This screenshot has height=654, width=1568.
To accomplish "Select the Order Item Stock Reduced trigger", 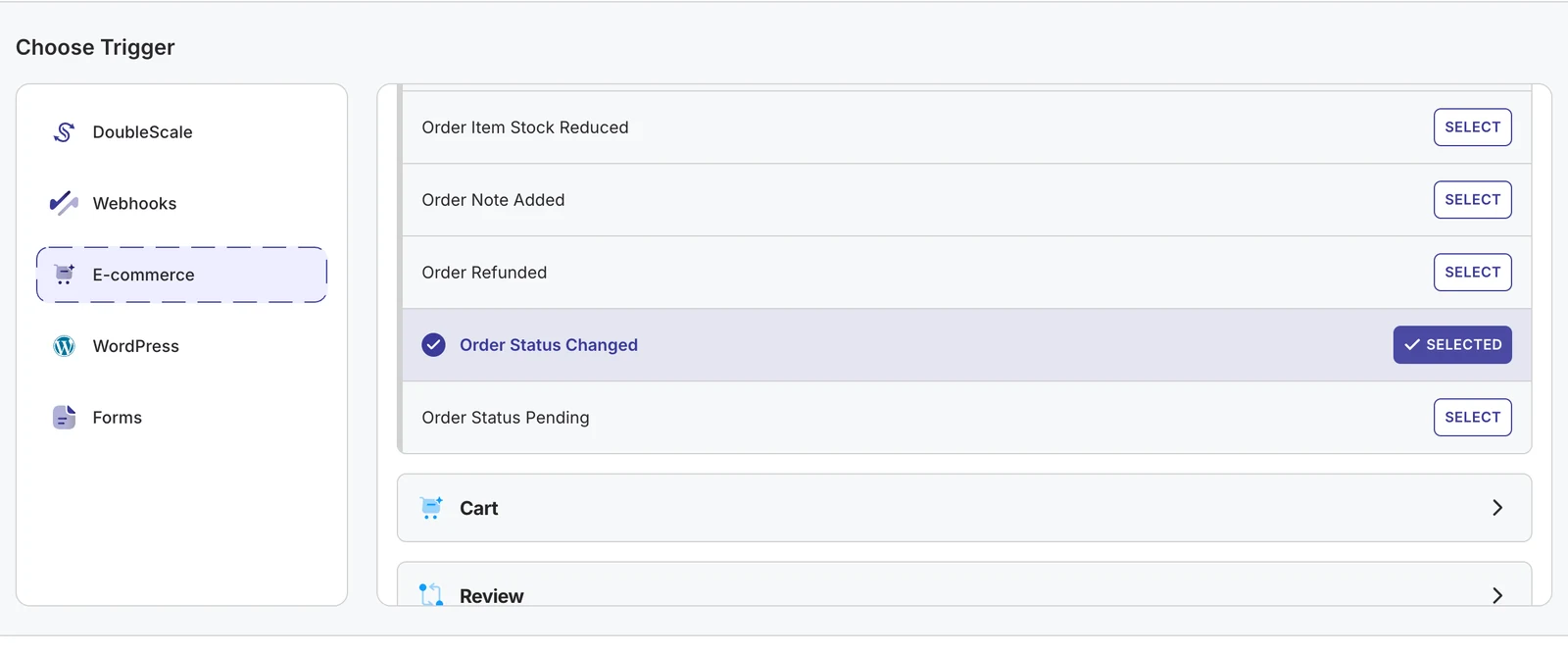I will click(x=1472, y=127).
